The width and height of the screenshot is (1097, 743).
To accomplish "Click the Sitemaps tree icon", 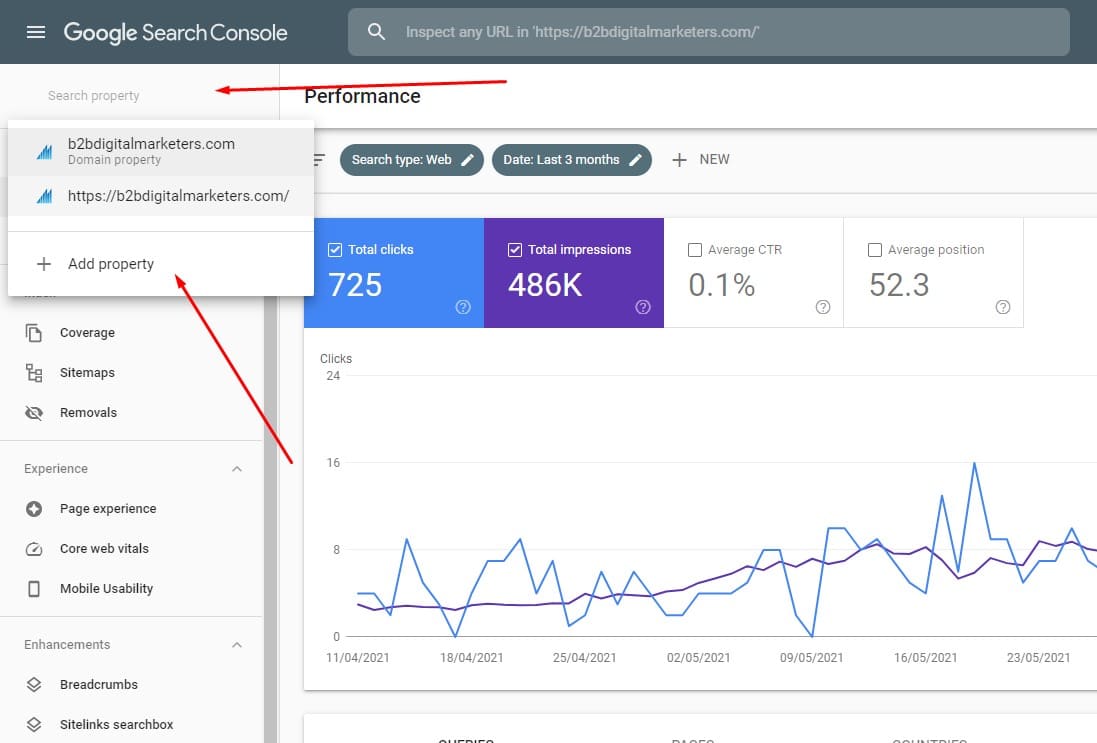I will point(34,373).
